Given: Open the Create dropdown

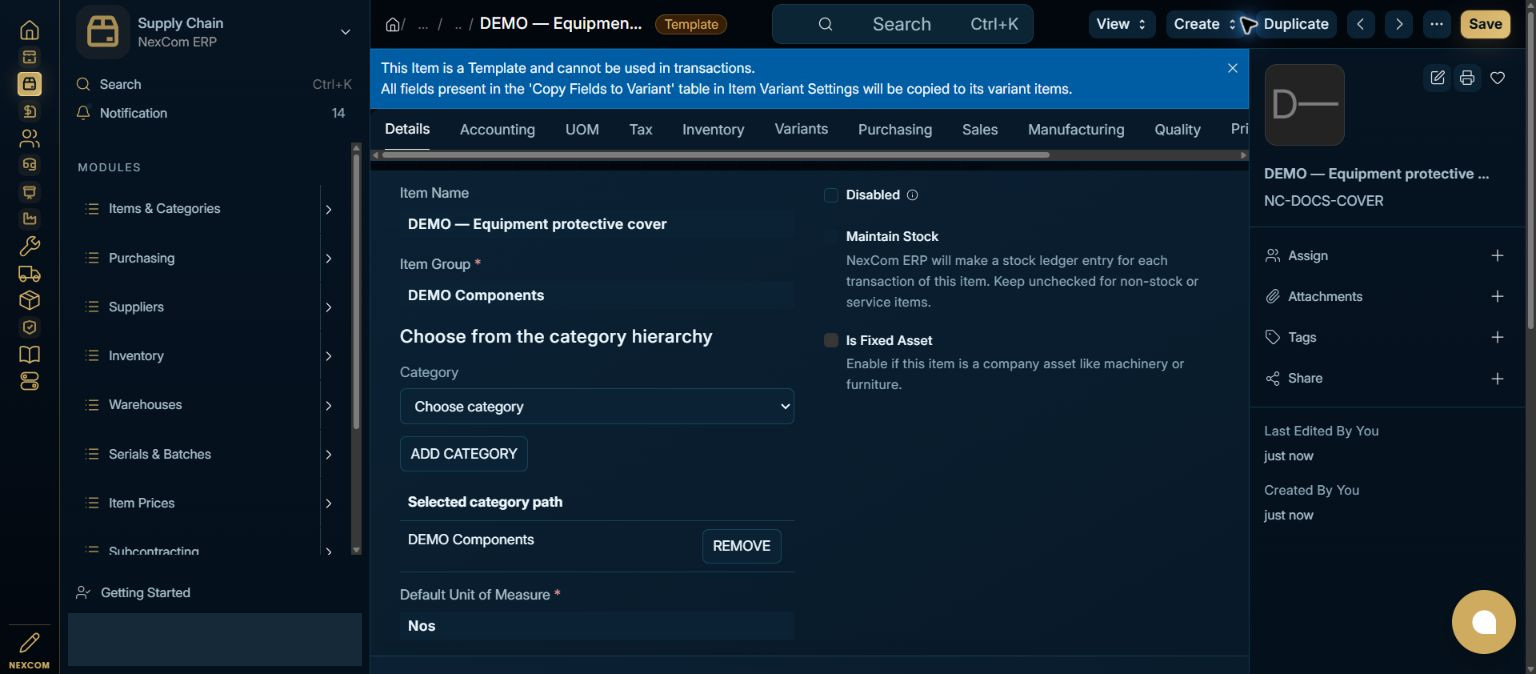Looking at the screenshot, I should (1204, 24).
